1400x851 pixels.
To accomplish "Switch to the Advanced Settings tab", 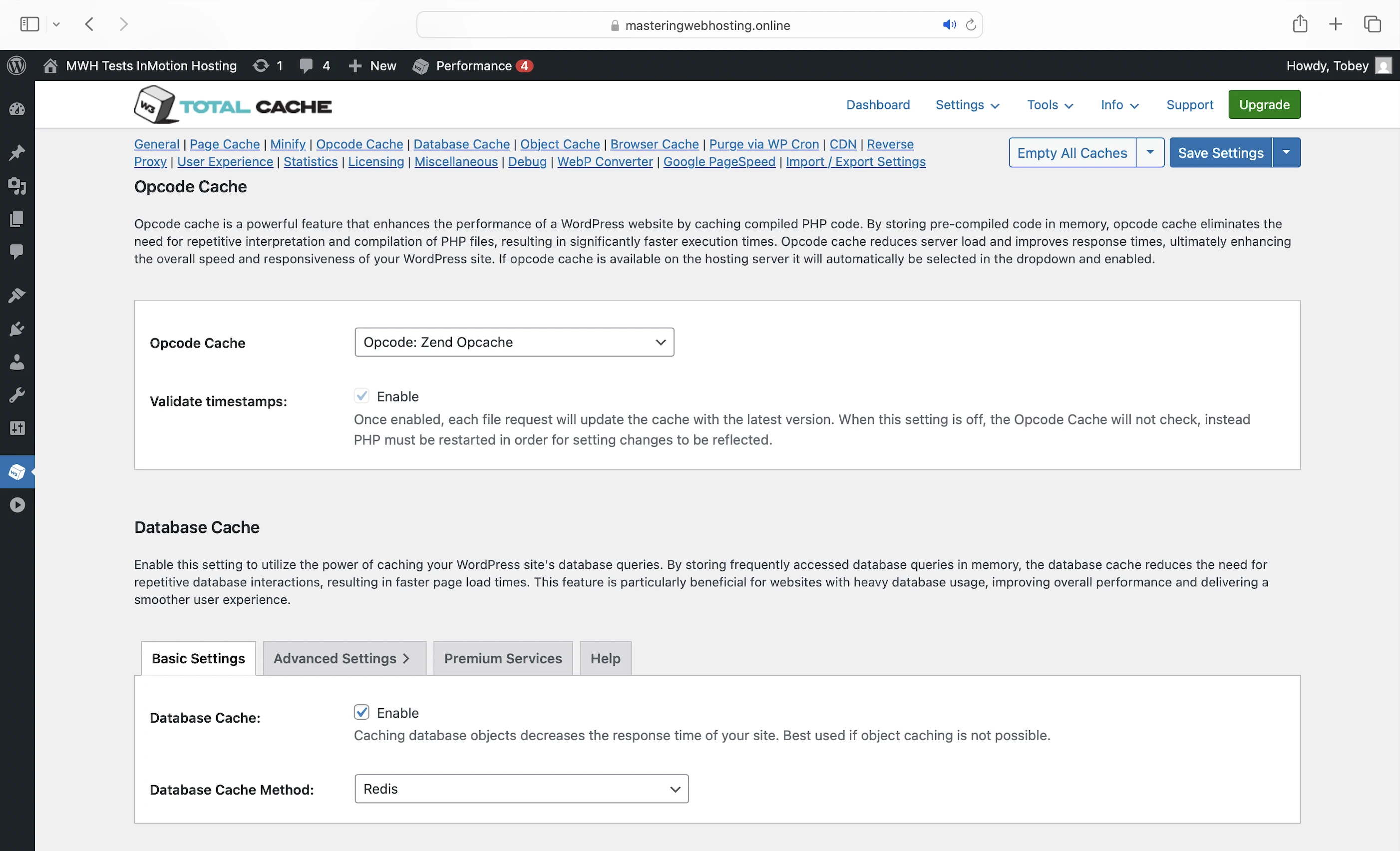I will coord(344,658).
